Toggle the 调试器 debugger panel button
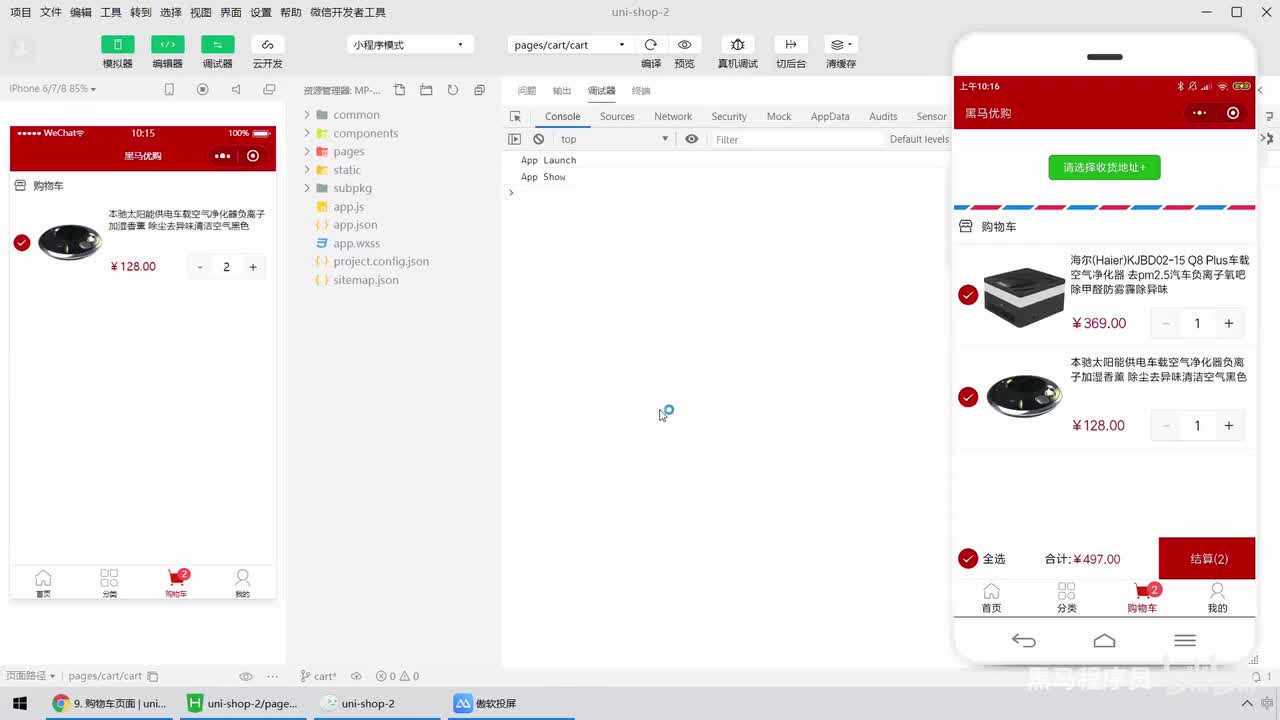The height and width of the screenshot is (720, 1280). (218, 45)
